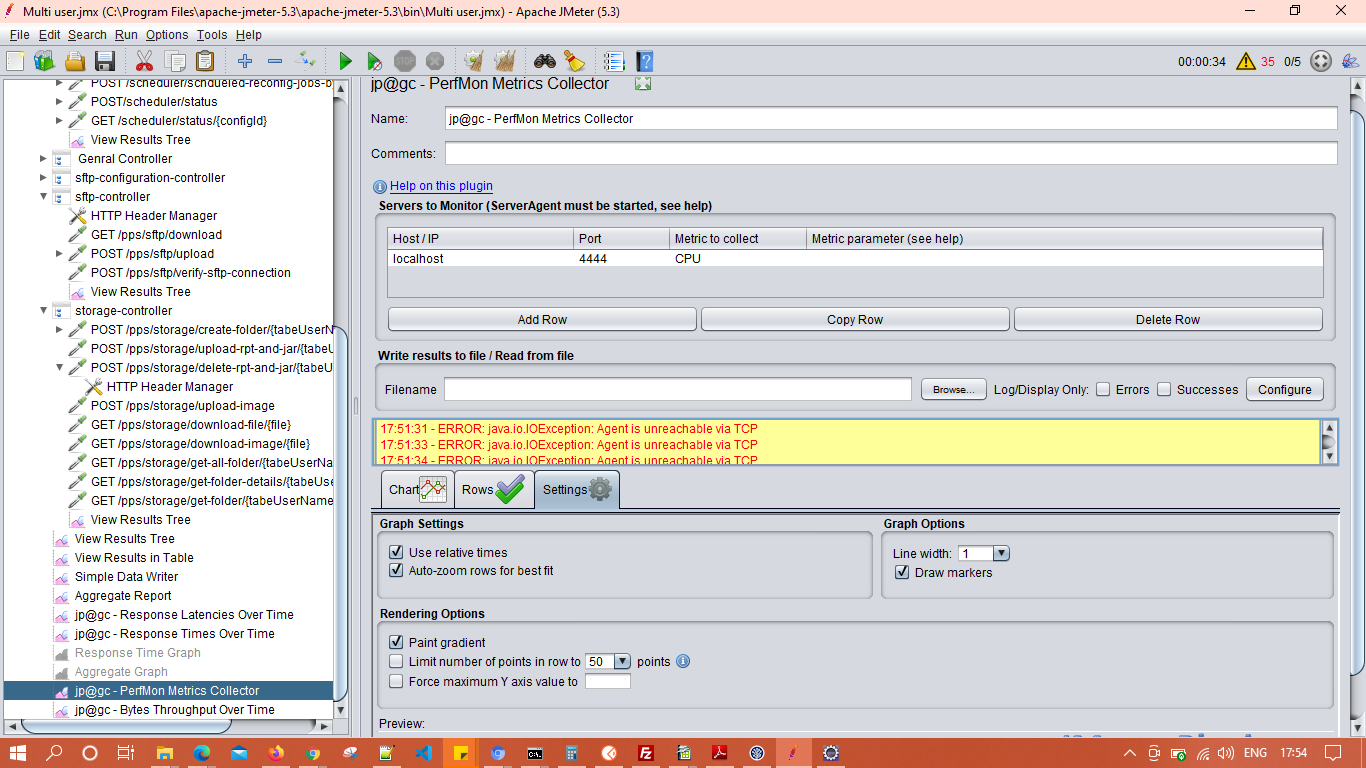Screen dimensions: 1366x768
Task: Open the Help on this plugin link
Action: 441,186
